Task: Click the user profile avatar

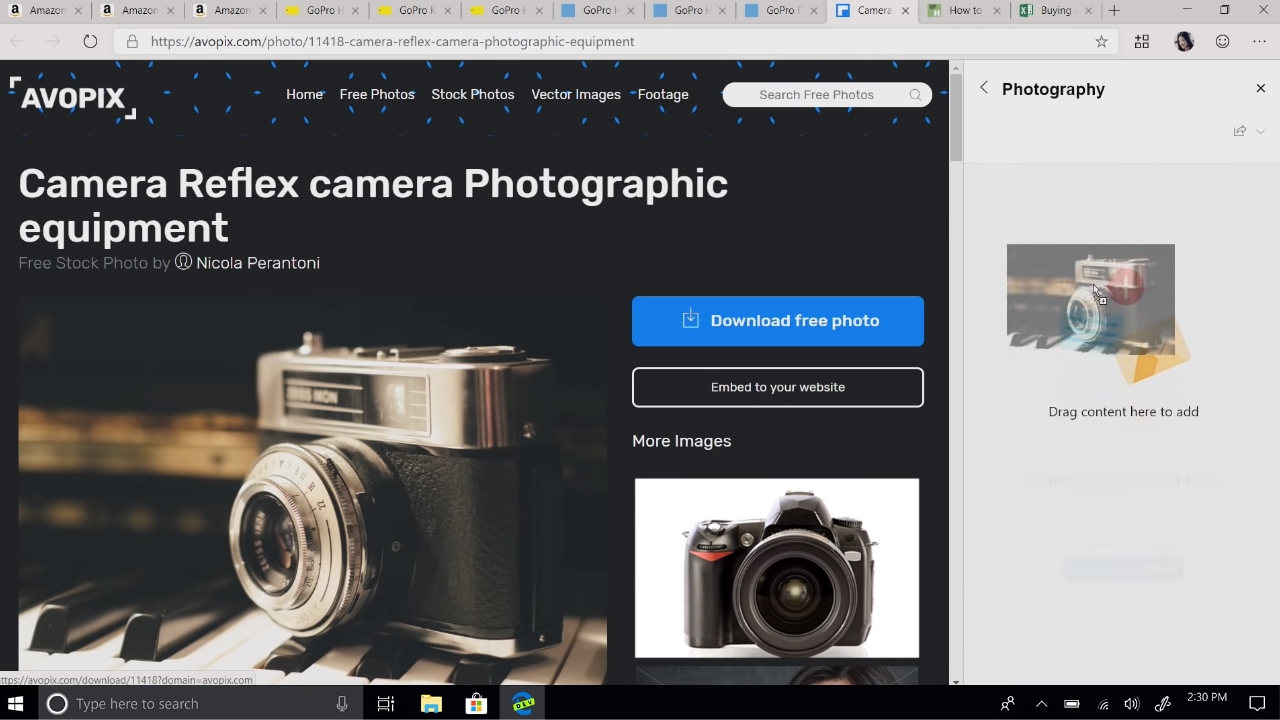Action: pos(1184,42)
